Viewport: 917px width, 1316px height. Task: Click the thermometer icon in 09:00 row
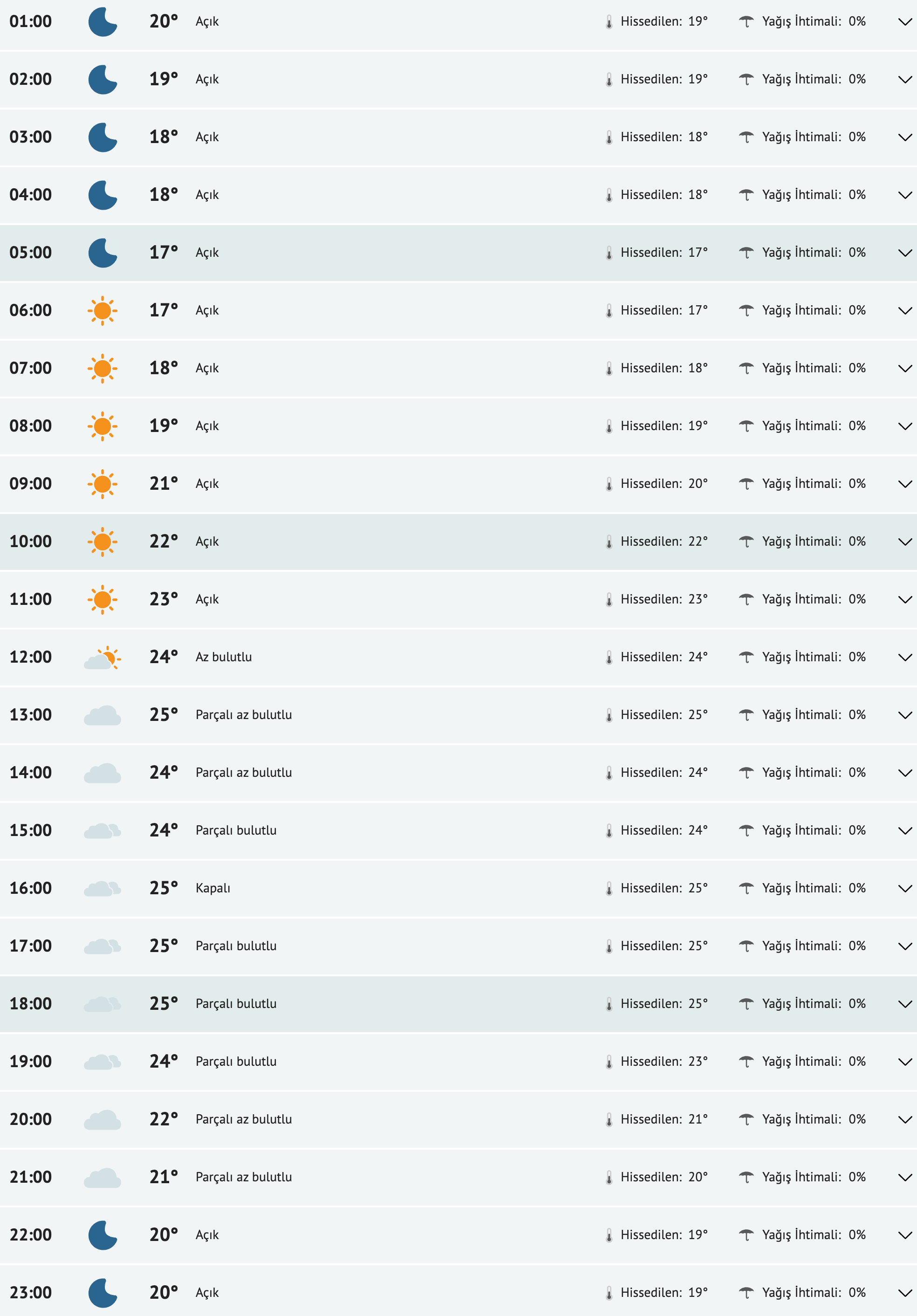[609, 484]
